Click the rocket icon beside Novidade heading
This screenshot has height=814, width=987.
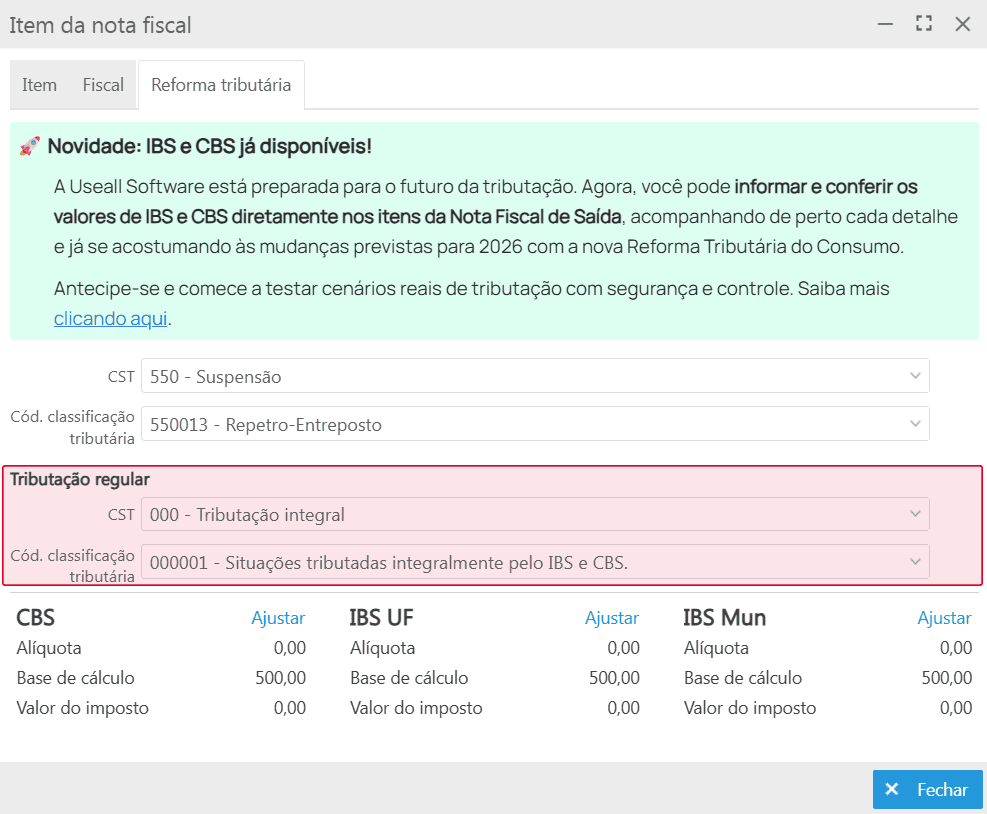(x=29, y=147)
